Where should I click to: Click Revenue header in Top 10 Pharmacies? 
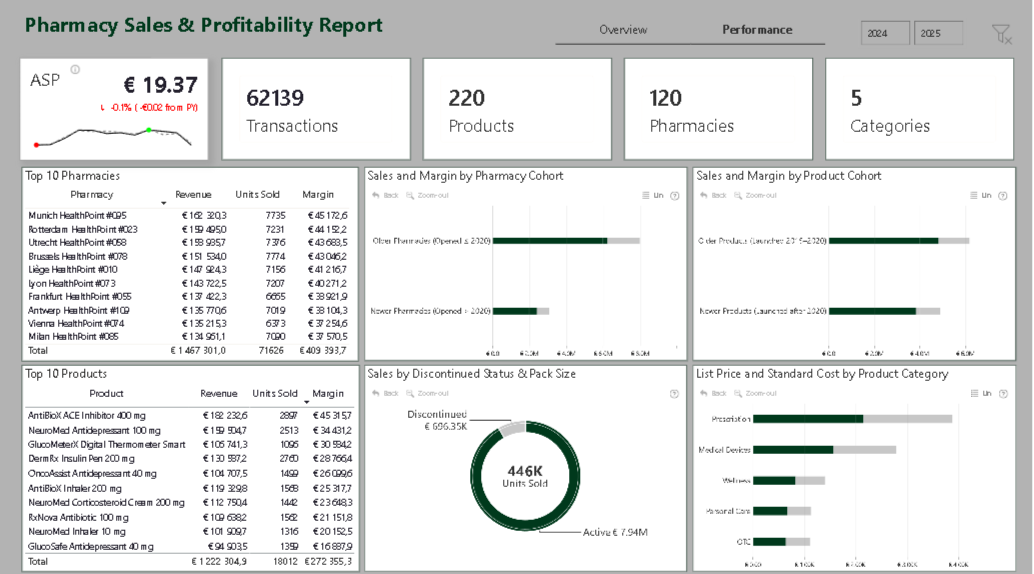[x=193, y=194]
